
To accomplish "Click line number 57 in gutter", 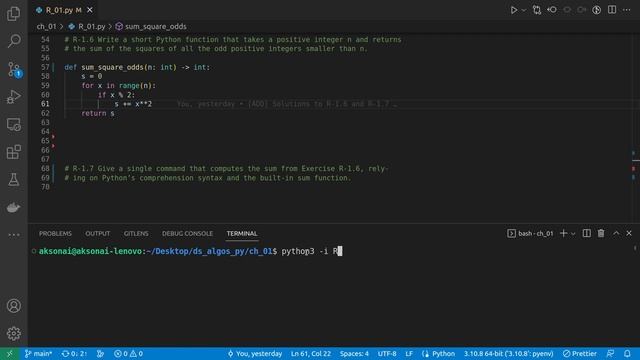I will point(45,67).
